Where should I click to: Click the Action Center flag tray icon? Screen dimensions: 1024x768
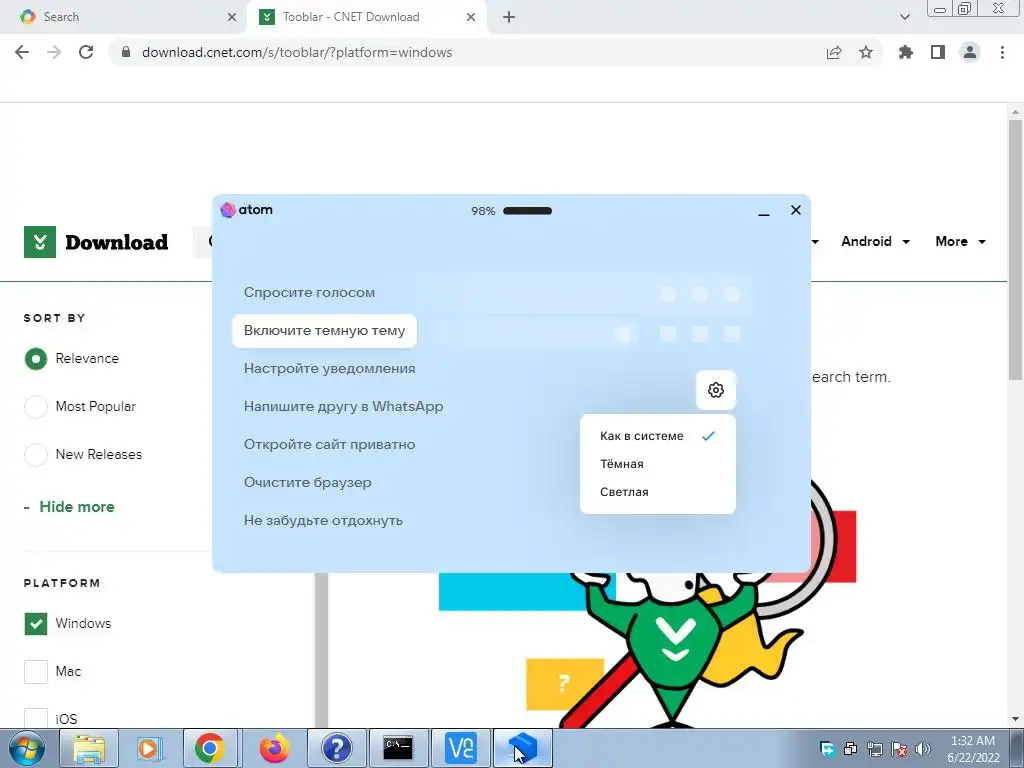(x=899, y=749)
